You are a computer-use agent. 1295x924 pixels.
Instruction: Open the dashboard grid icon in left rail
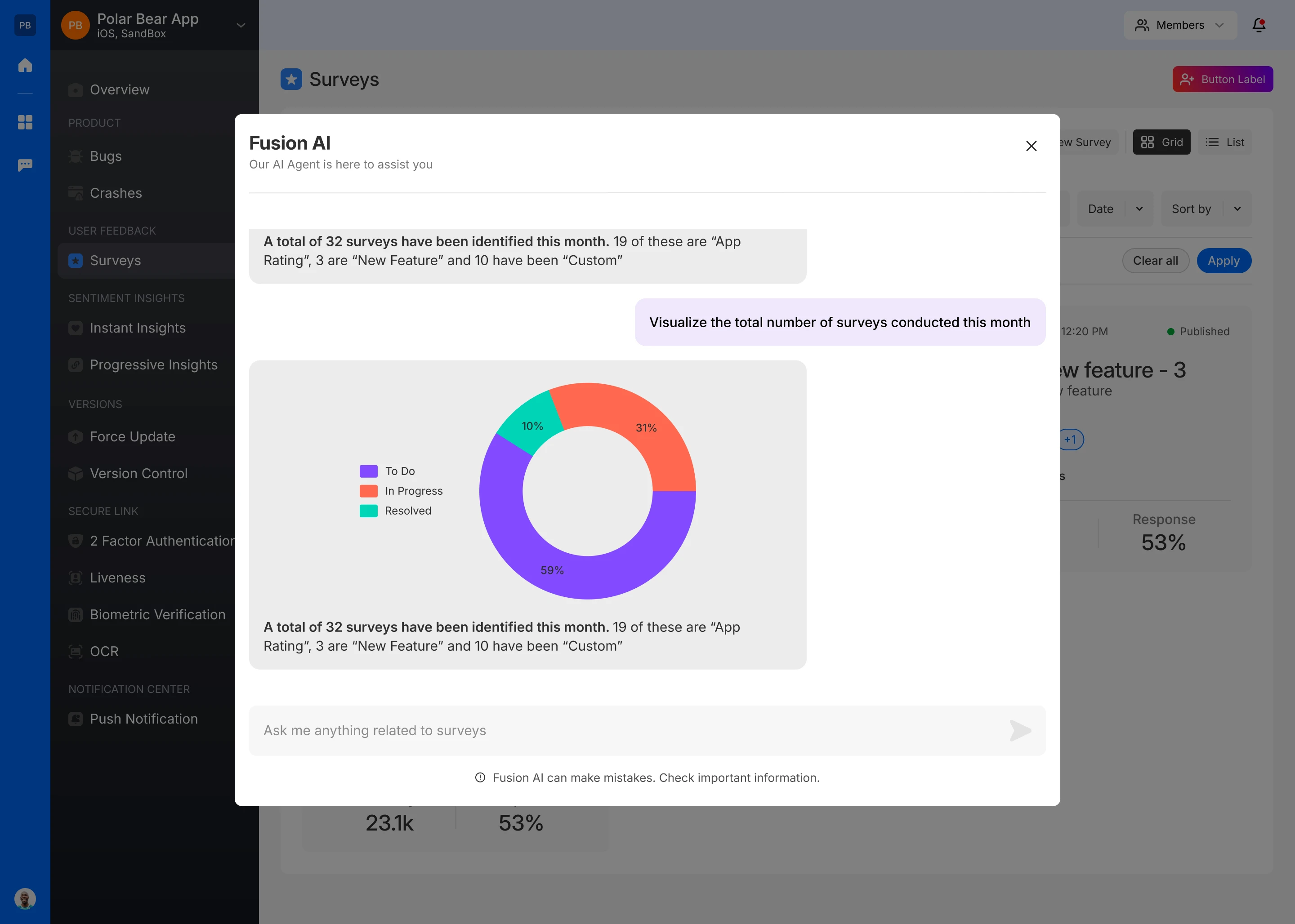point(25,122)
